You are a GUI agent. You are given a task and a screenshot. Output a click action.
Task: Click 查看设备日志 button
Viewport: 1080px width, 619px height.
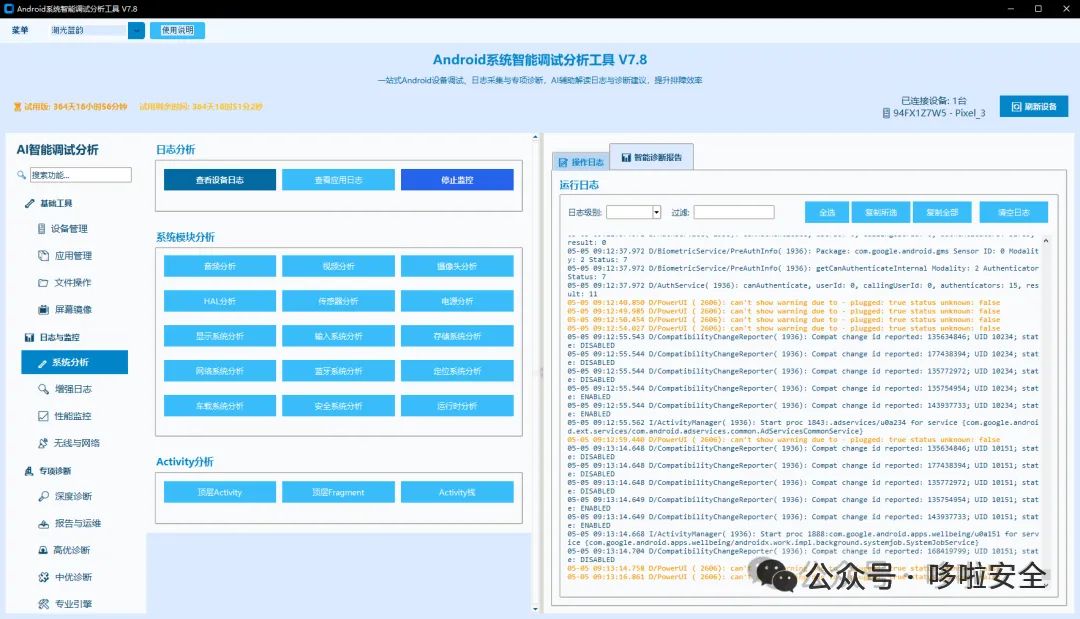coord(220,180)
